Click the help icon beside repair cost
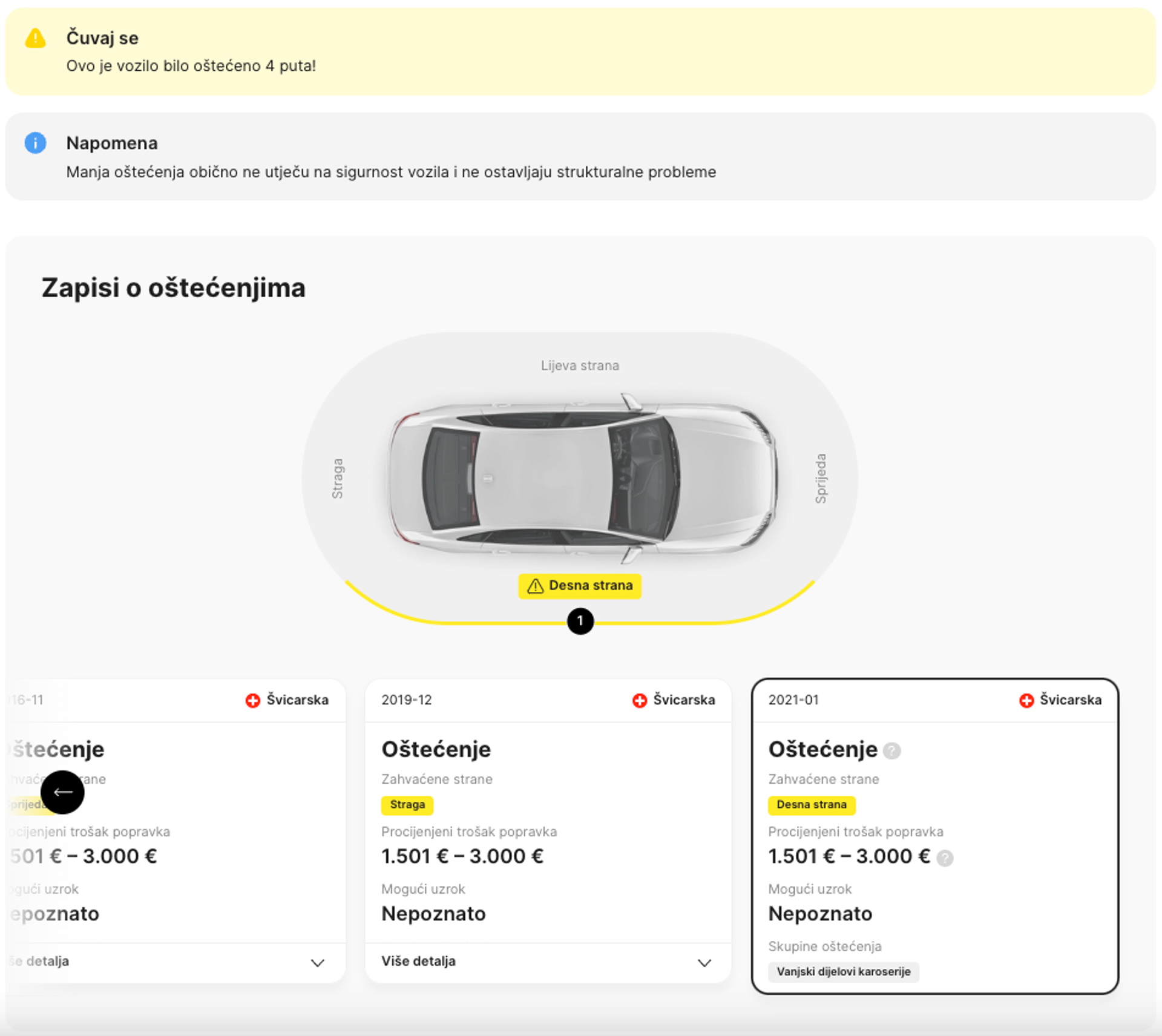 (x=945, y=857)
